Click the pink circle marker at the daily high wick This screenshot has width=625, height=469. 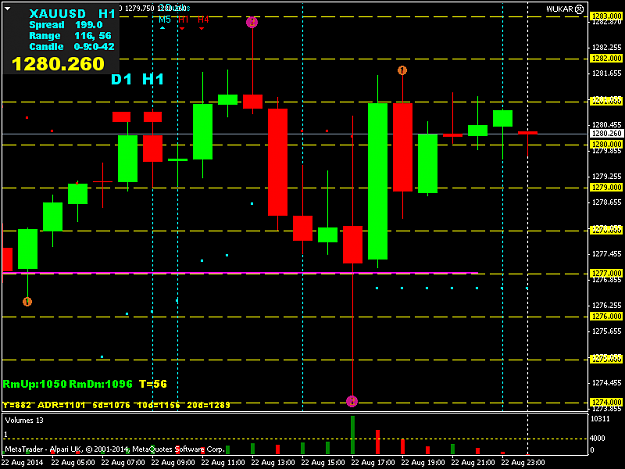click(252, 22)
